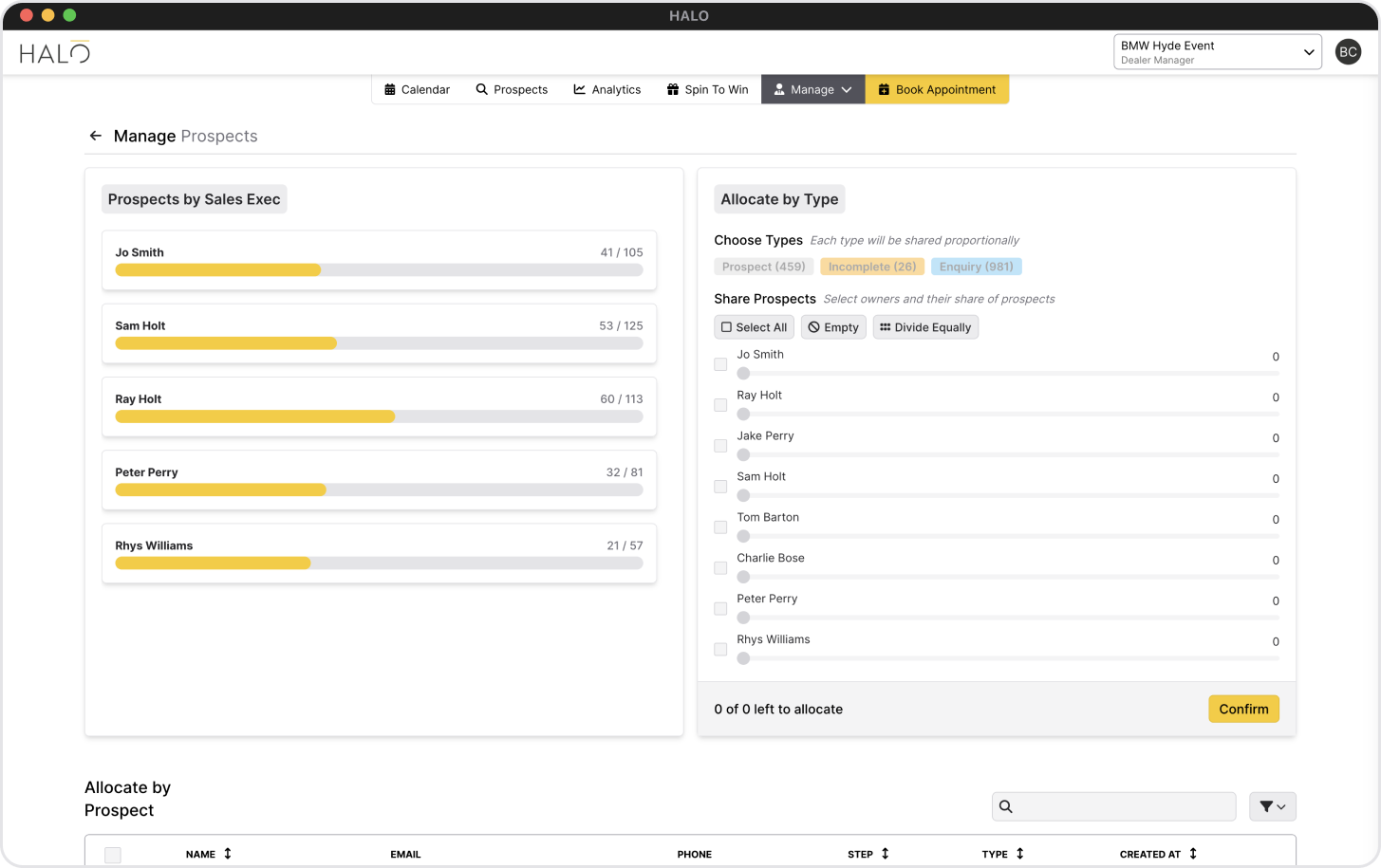The height and width of the screenshot is (868, 1381).
Task: Click the Manage person icon
Action: click(779, 89)
